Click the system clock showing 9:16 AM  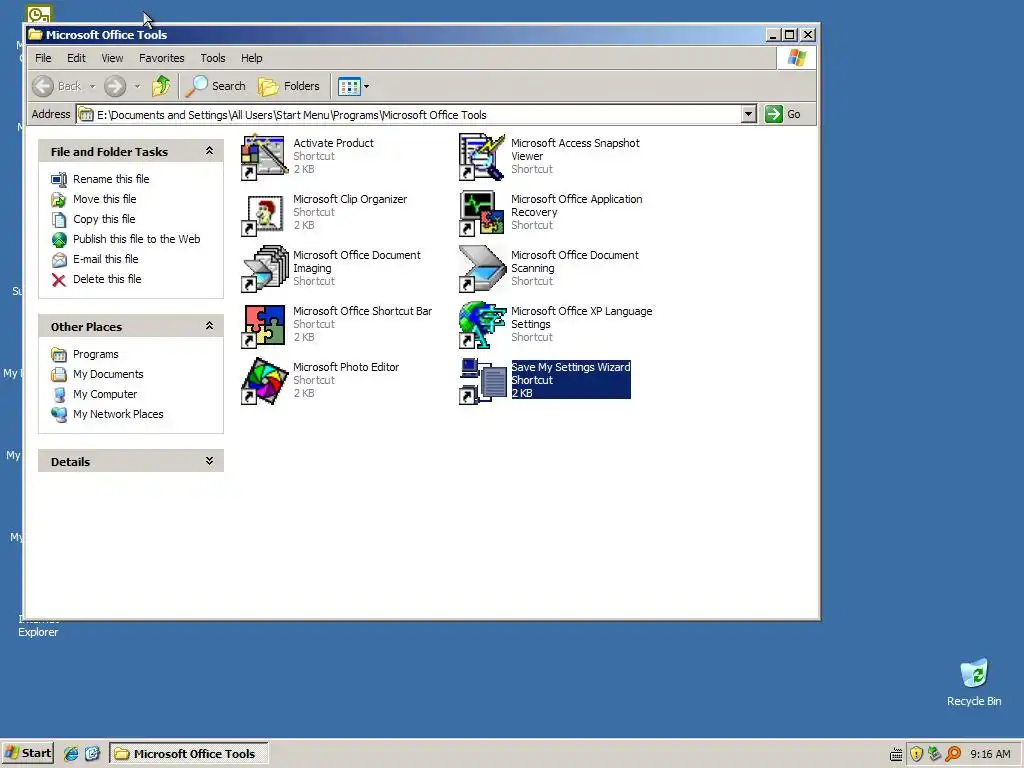tap(990, 754)
